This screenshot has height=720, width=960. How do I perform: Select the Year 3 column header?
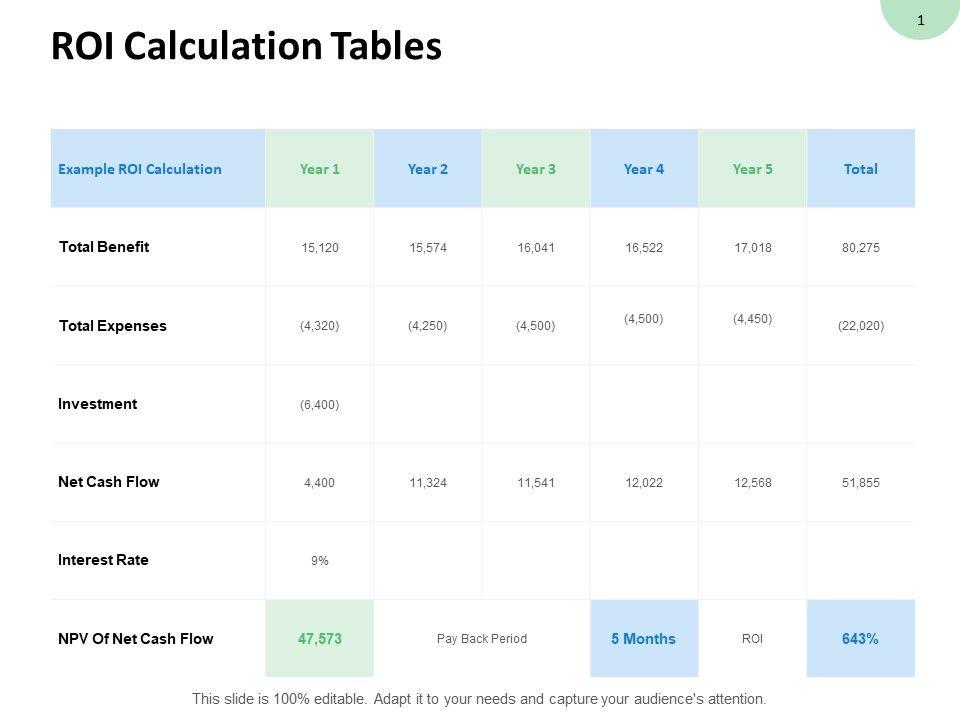[x=536, y=169]
